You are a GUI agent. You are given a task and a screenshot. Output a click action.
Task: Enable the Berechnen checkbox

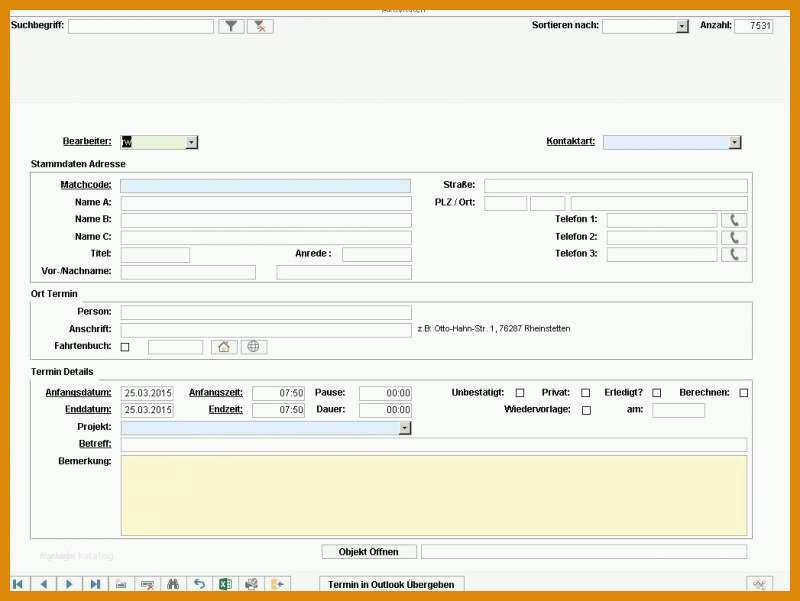[744, 393]
